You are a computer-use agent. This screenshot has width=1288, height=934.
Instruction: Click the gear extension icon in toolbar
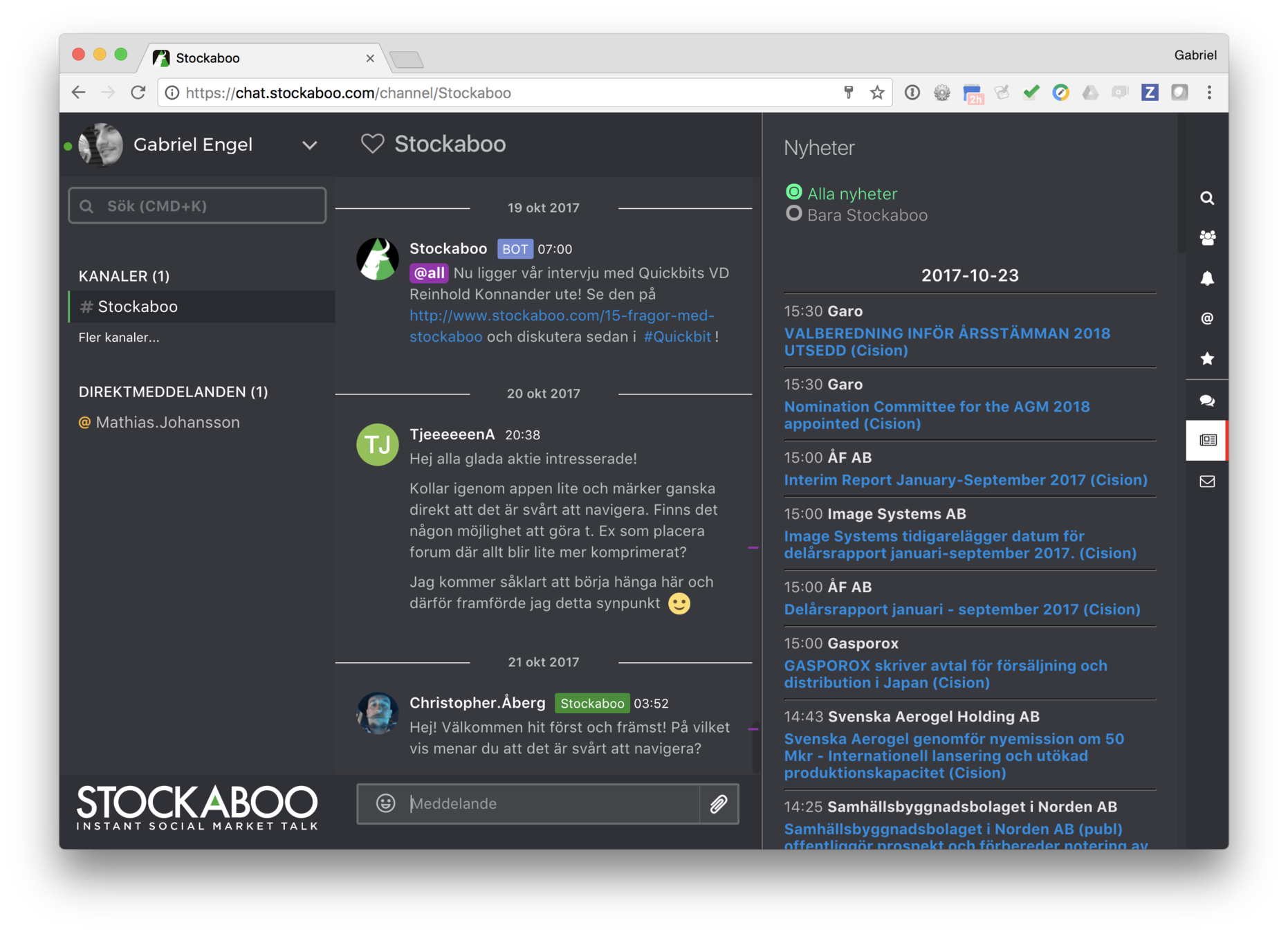pyautogui.click(x=941, y=93)
